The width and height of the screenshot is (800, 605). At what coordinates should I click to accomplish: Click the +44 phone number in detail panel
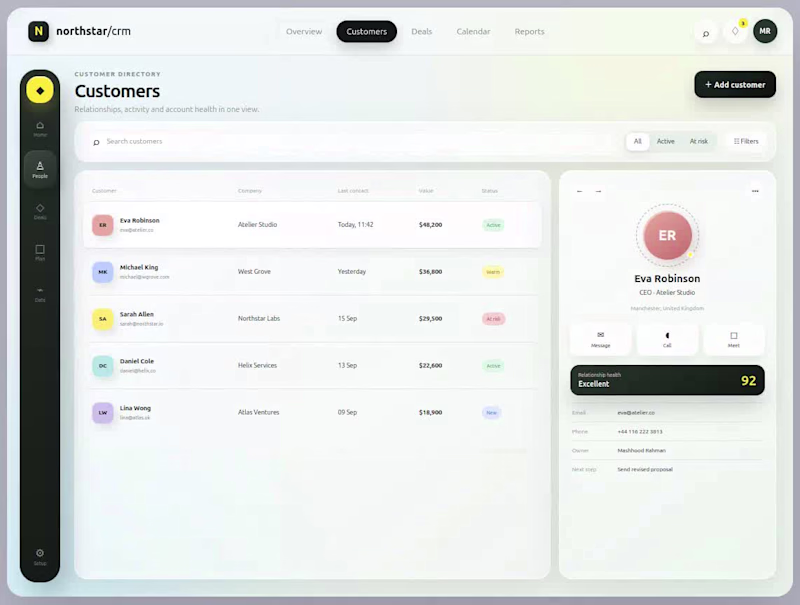pyautogui.click(x=640, y=432)
